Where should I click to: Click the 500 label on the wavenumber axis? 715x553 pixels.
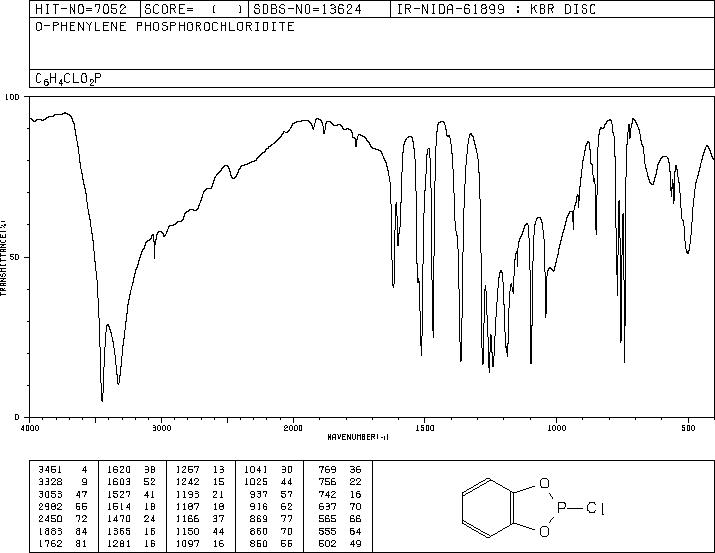(x=688, y=428)
